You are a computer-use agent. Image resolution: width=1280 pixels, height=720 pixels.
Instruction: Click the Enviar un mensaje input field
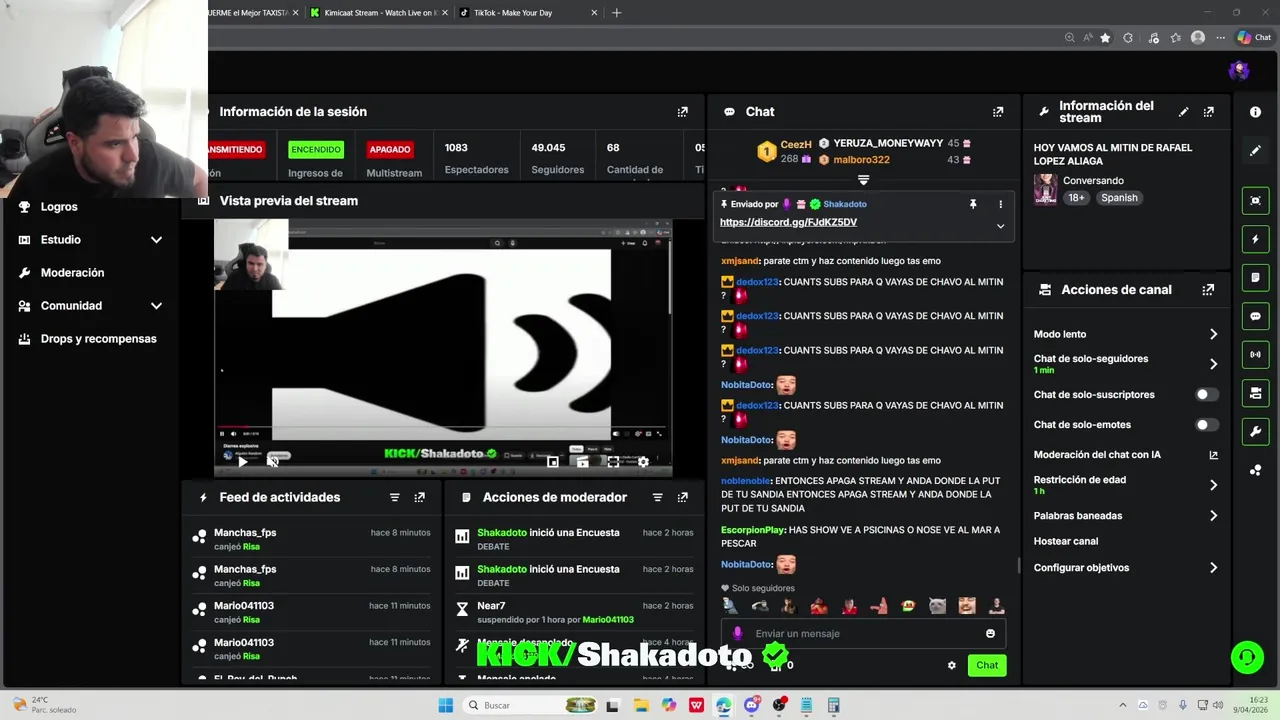[863, 633]
